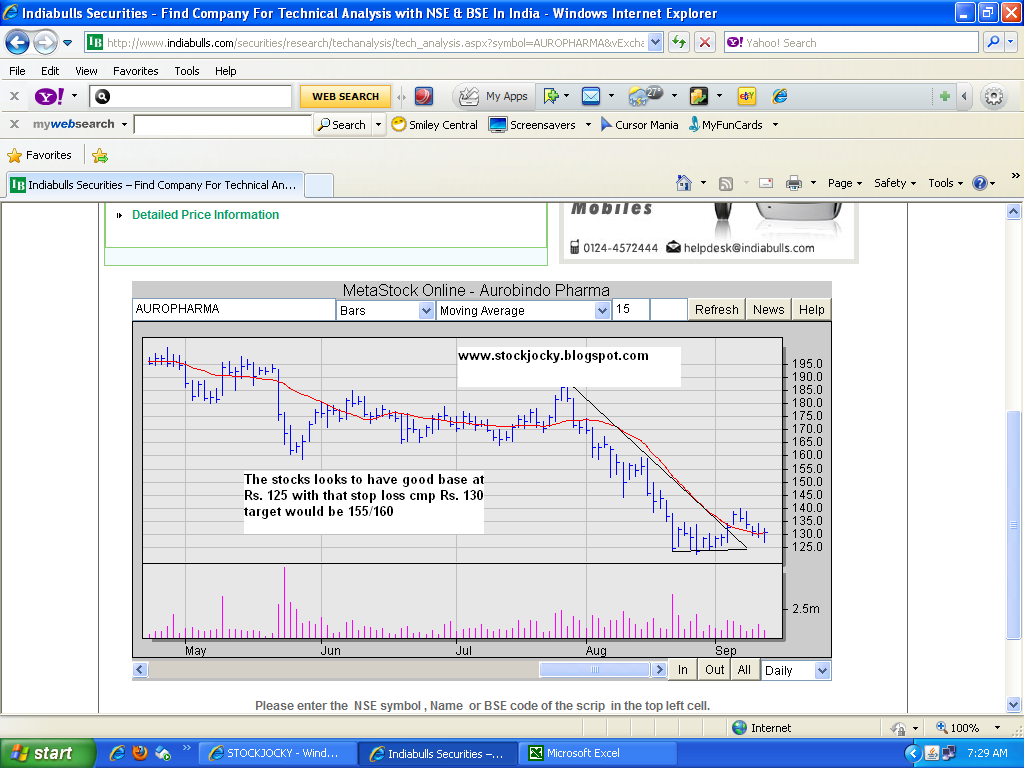Screen dimensions: 1024x768
Task: Click the chart News button
Action: point(768,310)
